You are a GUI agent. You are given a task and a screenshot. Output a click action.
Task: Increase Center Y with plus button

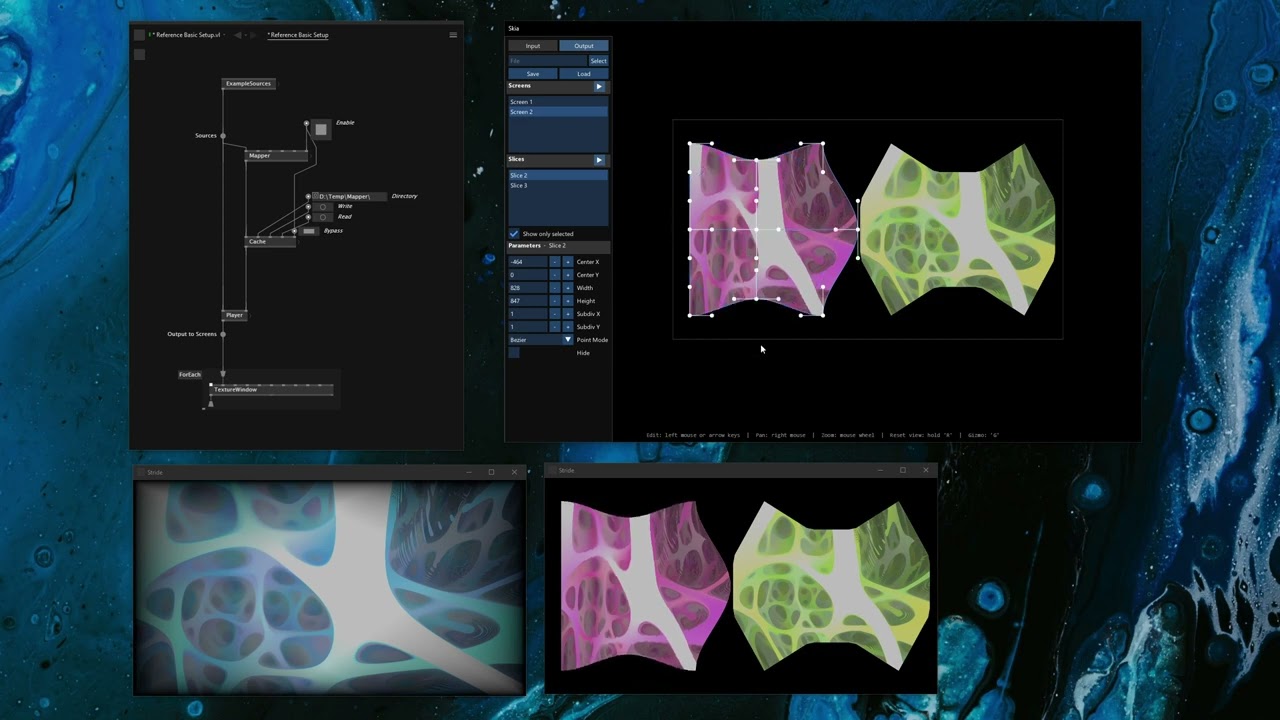568,275
